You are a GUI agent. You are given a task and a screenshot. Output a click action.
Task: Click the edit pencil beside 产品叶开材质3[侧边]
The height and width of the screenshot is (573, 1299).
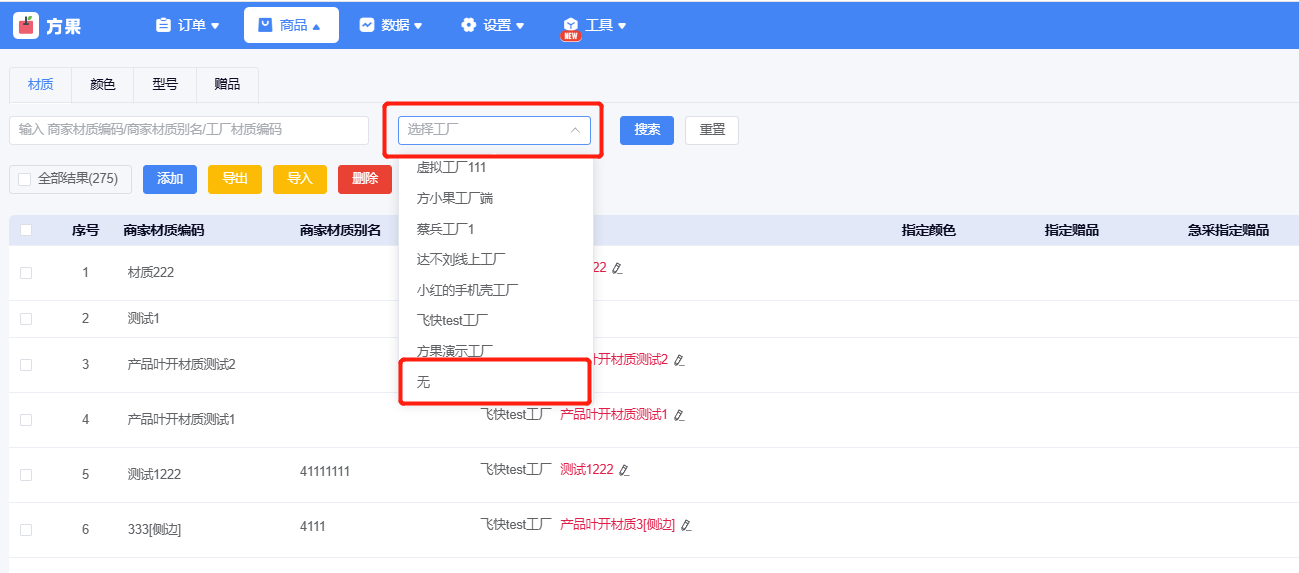click(x=686, y=525)
